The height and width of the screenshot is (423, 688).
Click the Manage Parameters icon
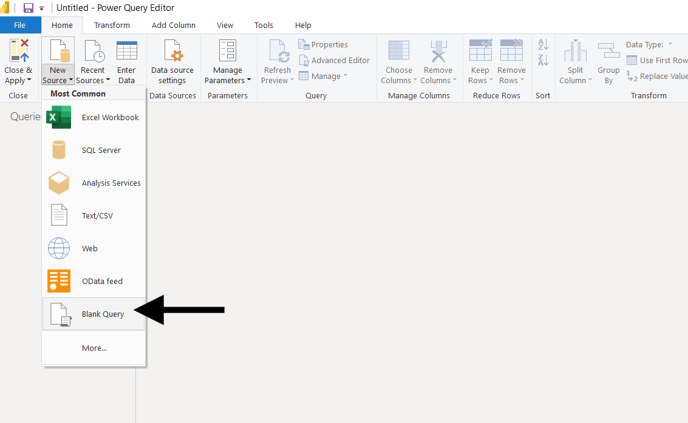[x=227, y=50]
